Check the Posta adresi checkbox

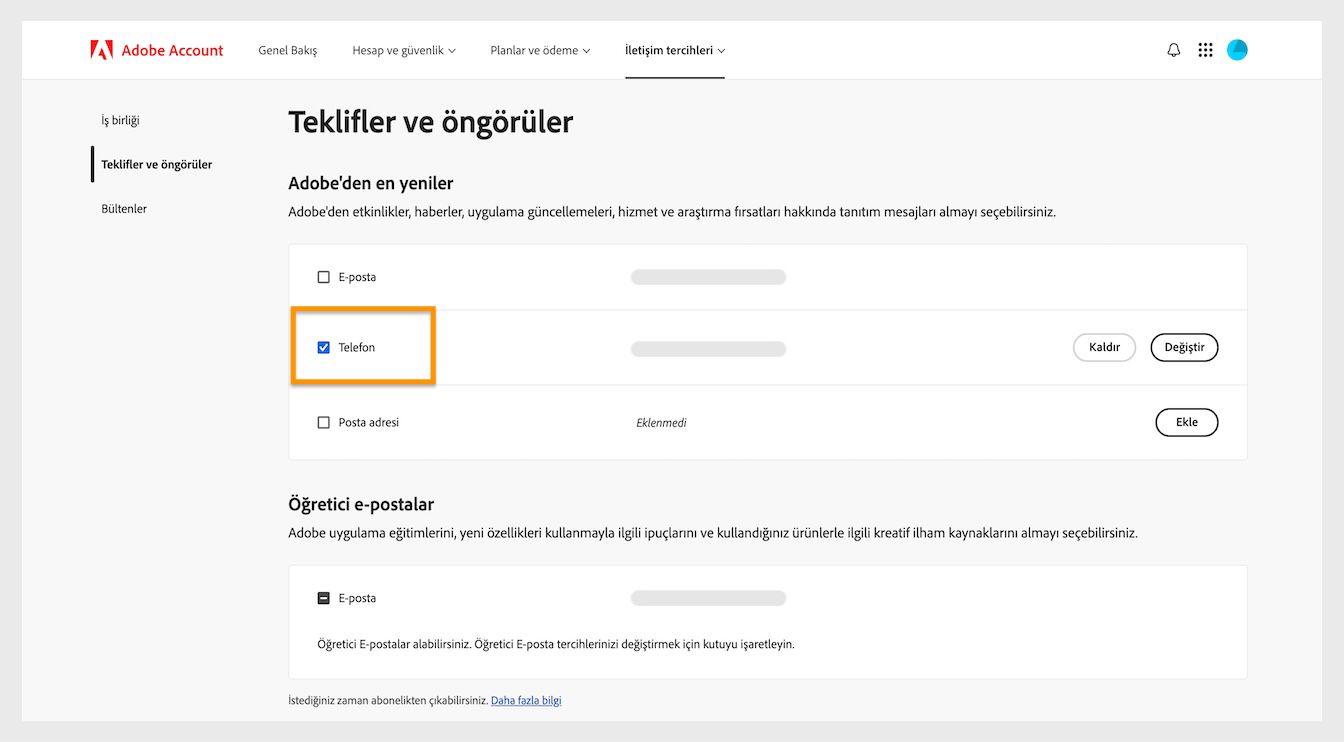point(323,422)
